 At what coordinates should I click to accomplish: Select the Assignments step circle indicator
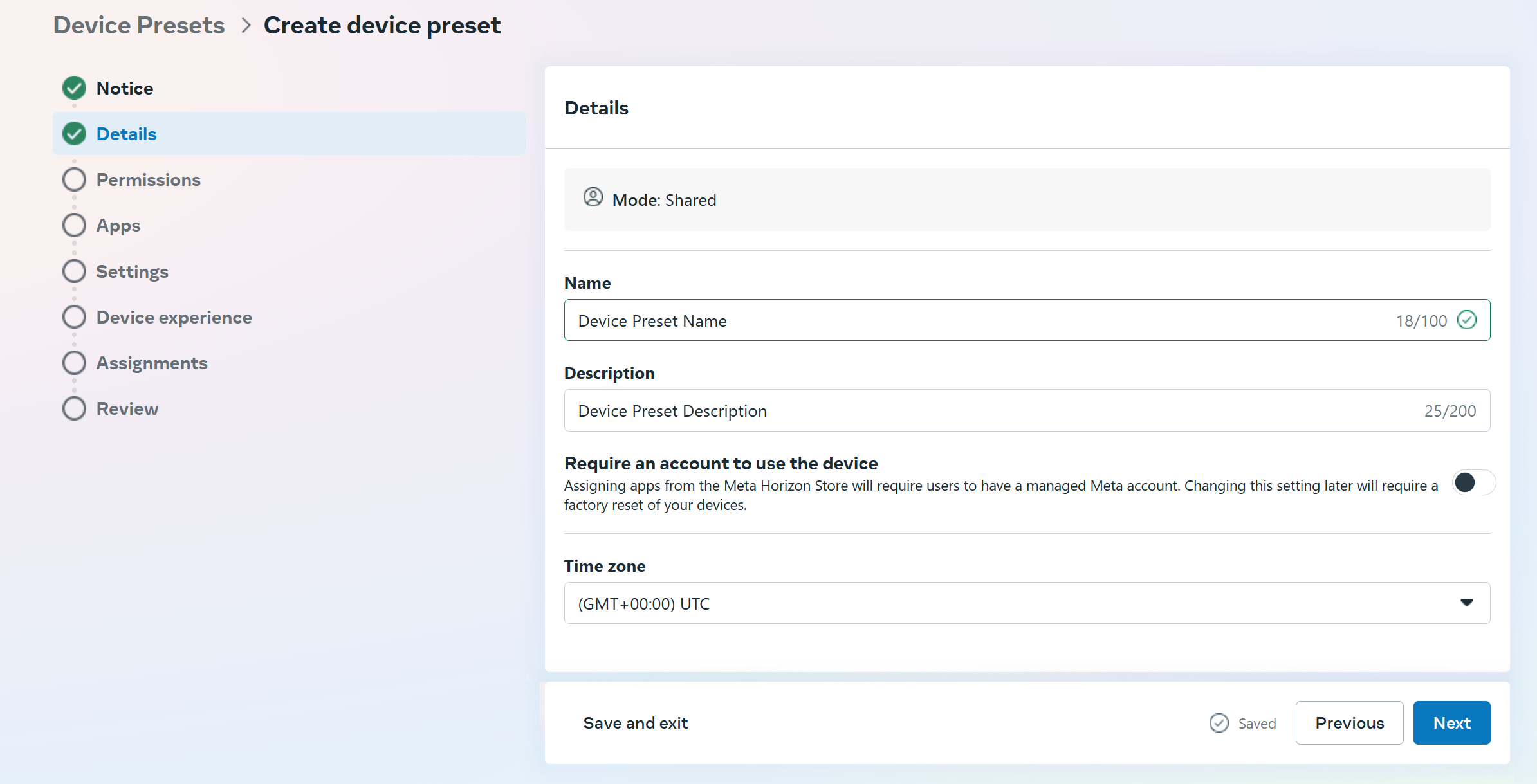point(74,363)
